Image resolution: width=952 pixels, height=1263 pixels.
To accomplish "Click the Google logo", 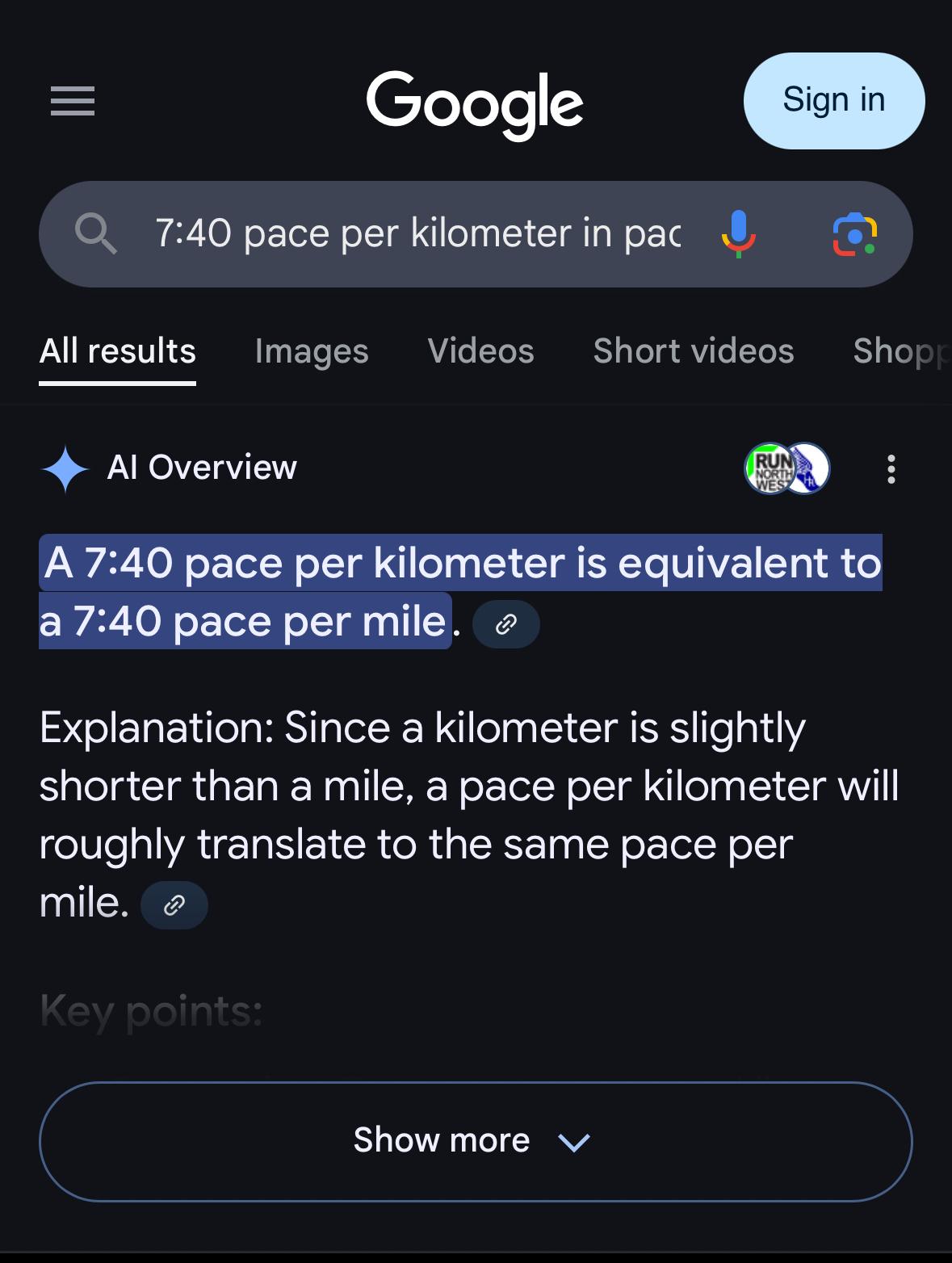I will pyautogui.click(x=475, y=102).
